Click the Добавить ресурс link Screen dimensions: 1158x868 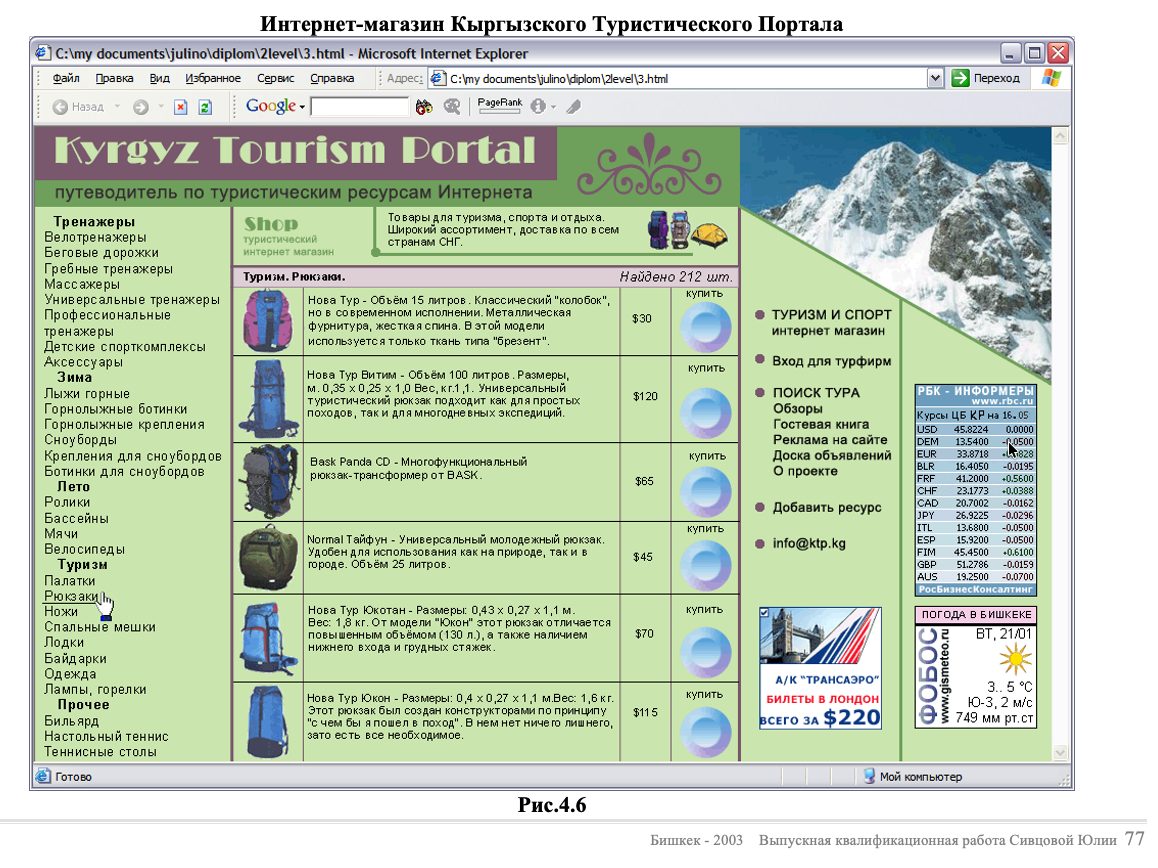(827, 508)
